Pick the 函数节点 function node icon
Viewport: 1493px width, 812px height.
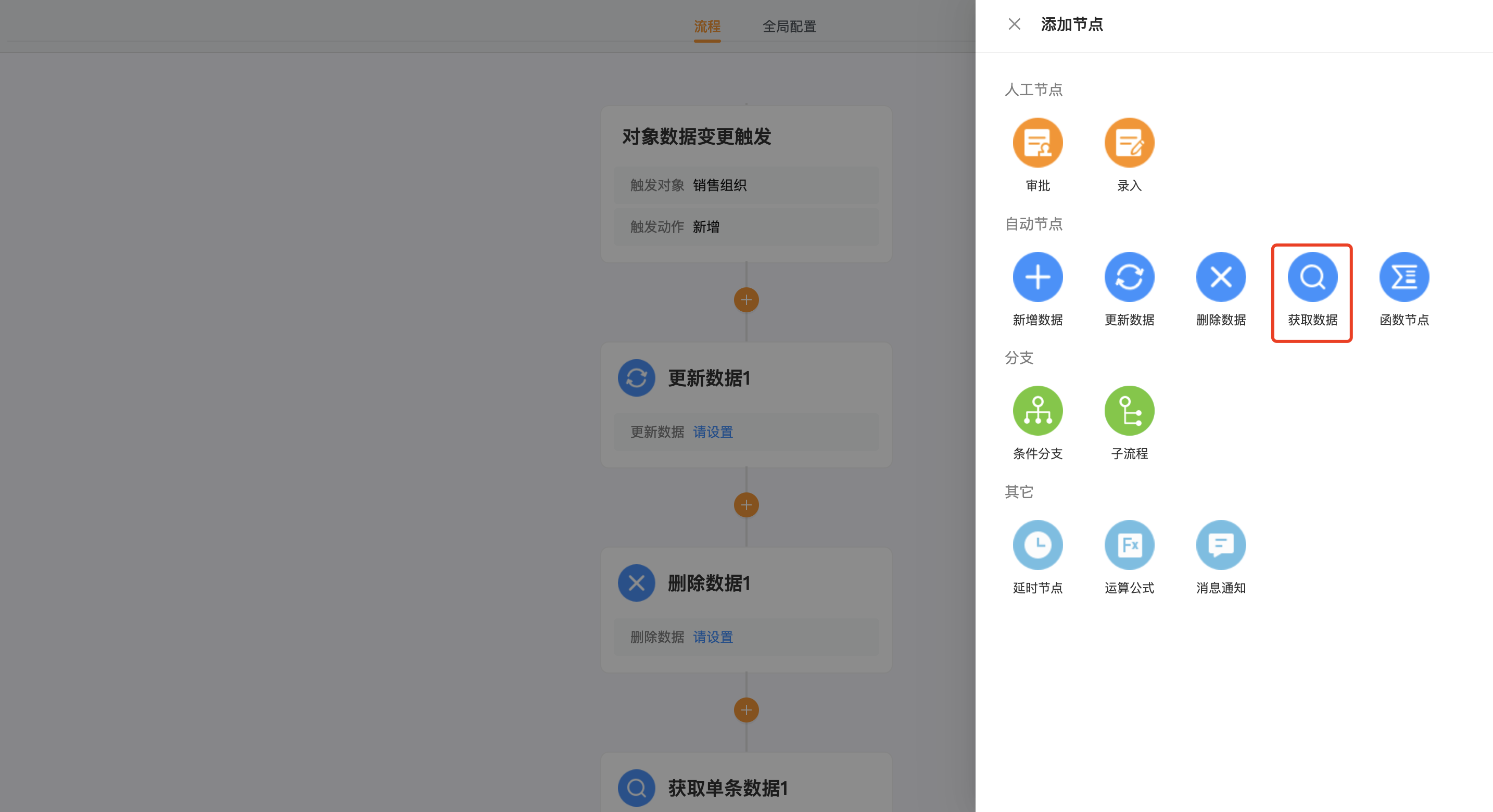(x=1404, y=276)
